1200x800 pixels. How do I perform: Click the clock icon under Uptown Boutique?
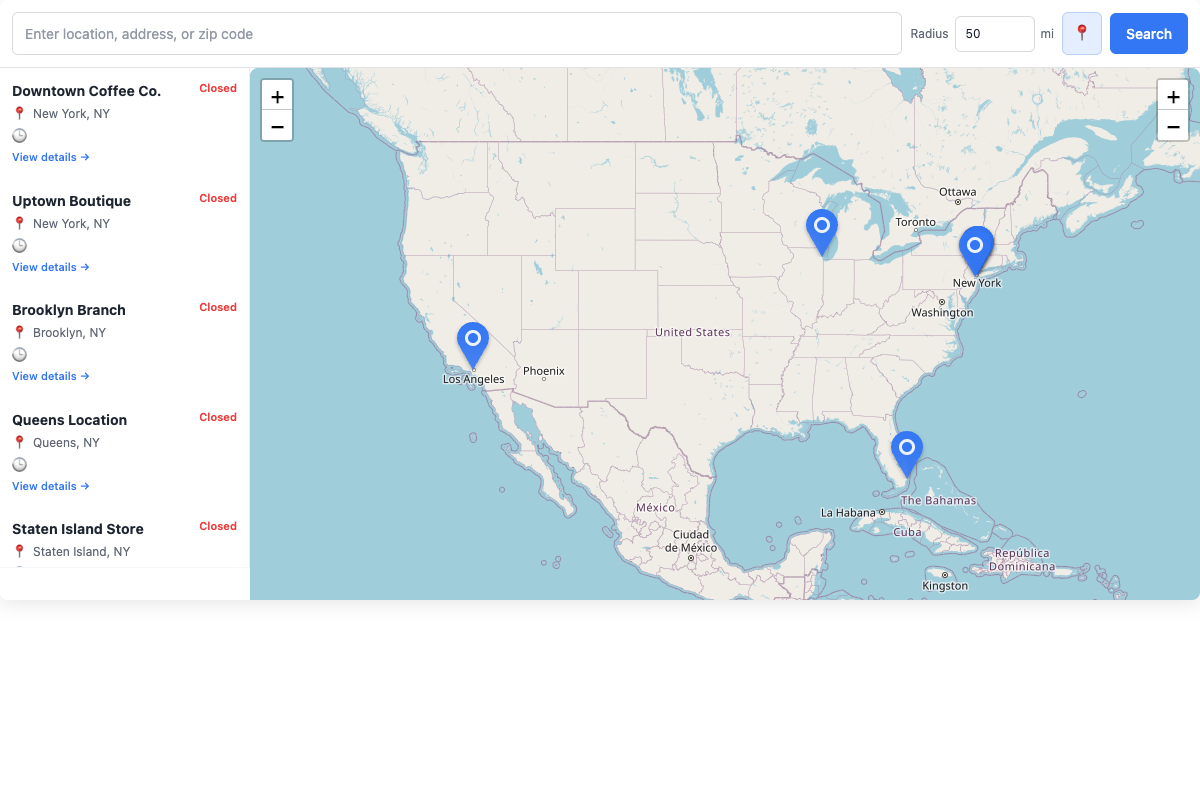[19, 245]
